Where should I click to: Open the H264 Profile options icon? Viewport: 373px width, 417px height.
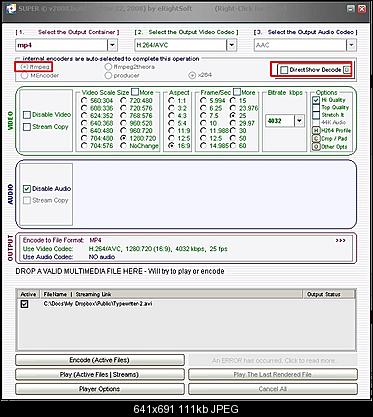coord(316,131)
